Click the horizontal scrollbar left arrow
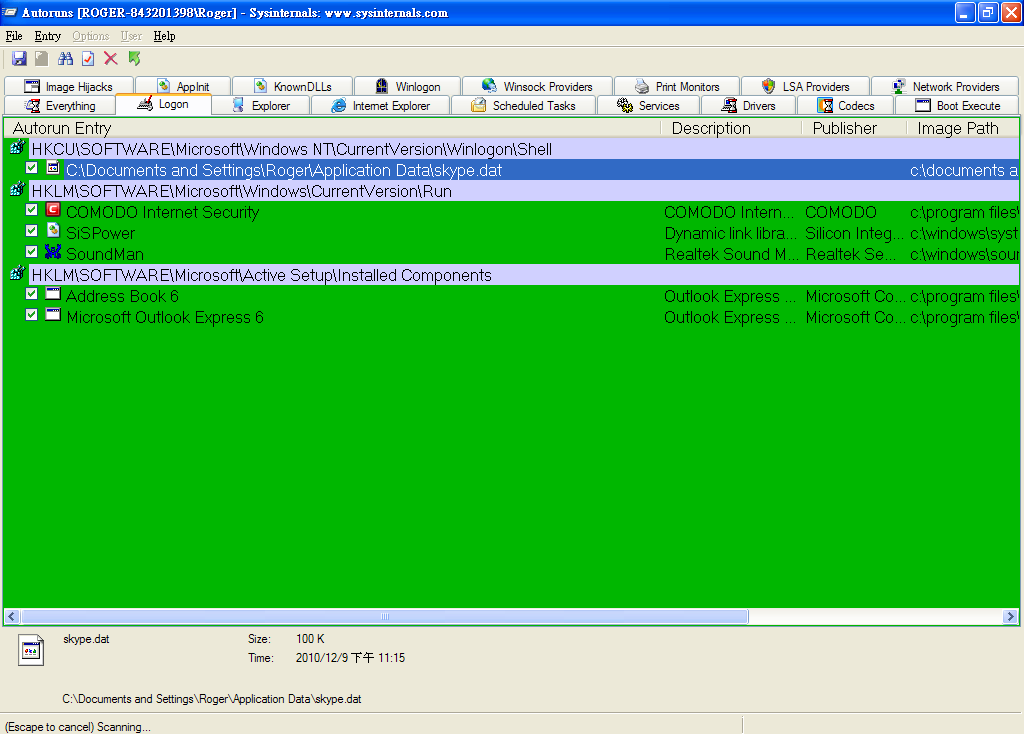This screenshot has width=1024, height=734. tap(12, 616)
